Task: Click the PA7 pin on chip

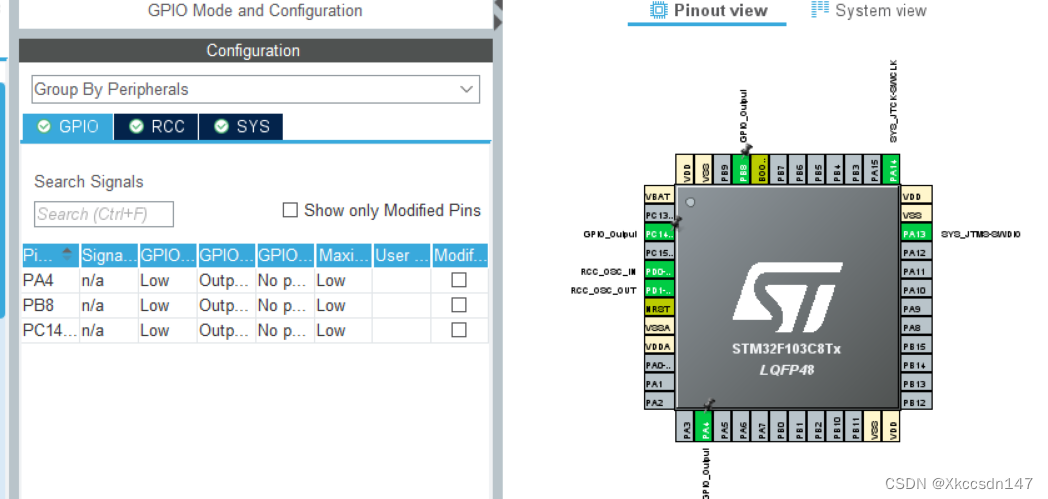Action: (x=761, y=426)
